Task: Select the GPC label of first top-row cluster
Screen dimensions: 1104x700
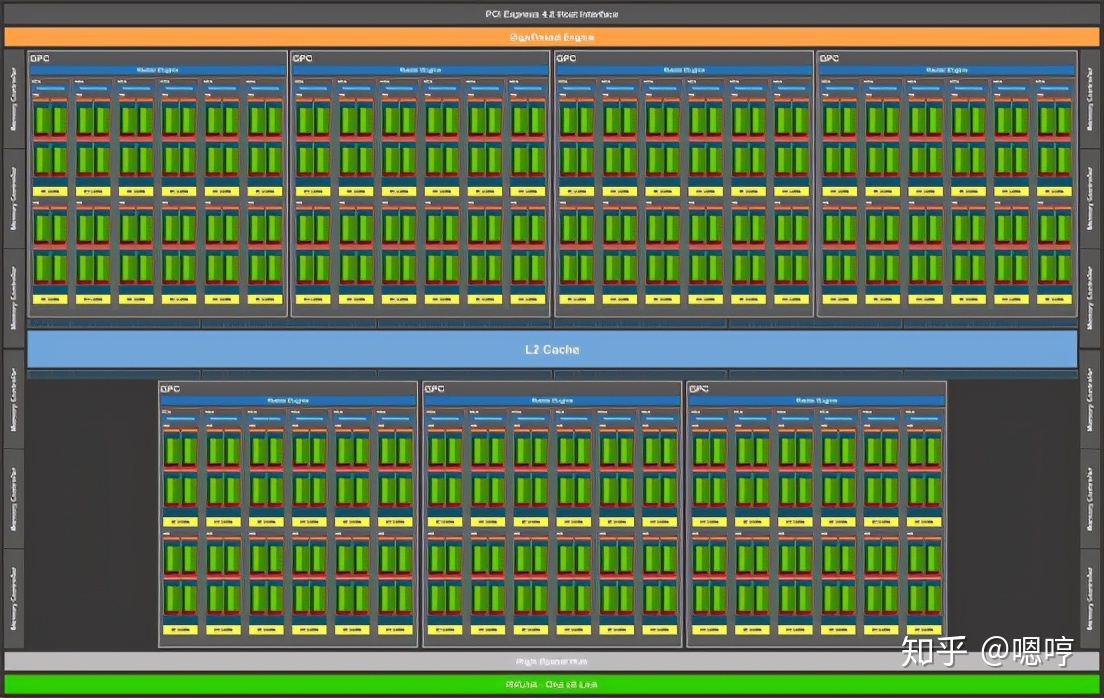Action: coord(38,59)
